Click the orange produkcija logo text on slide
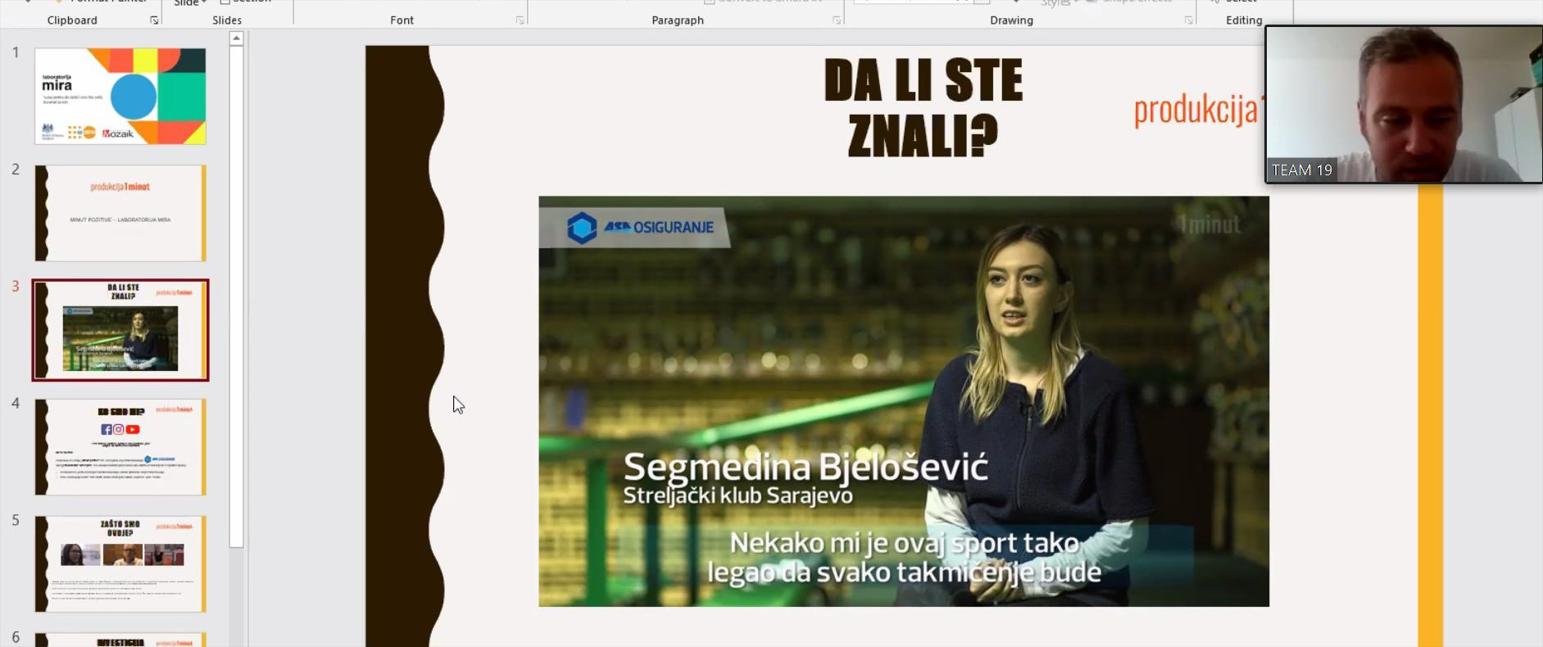The height and width of the screenshot is (647, 1543). click(x=1198, y=110)
